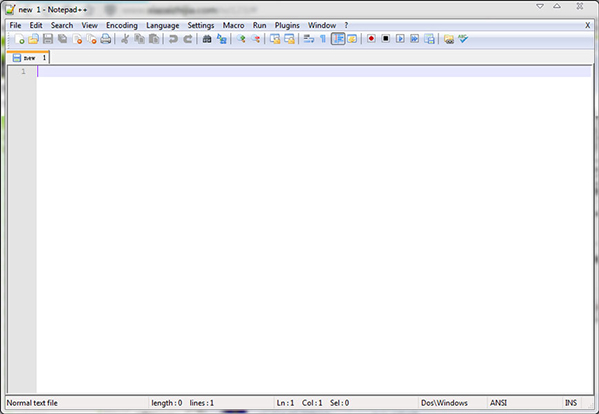The width and height of the screenshot is (599, 414).
Task: Open the Macro menu
Action: coord(233,25)
